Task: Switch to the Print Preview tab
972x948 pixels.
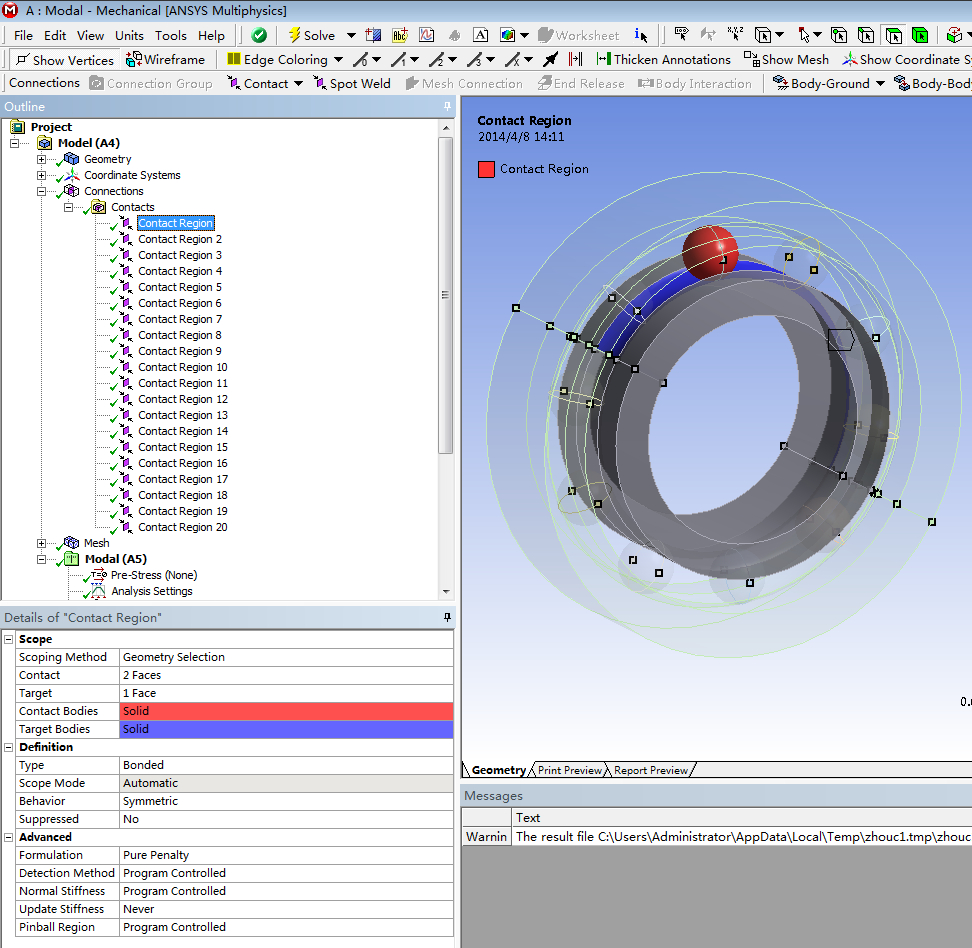Action: 570,770
